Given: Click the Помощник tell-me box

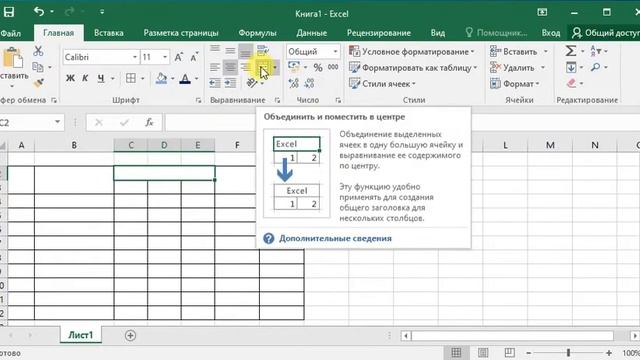Looking at the screenshot, I should click(496, 33).
